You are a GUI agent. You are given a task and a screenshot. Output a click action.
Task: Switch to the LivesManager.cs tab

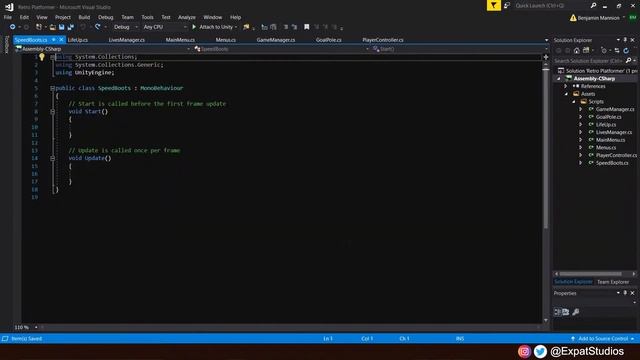tap(127, 40)
